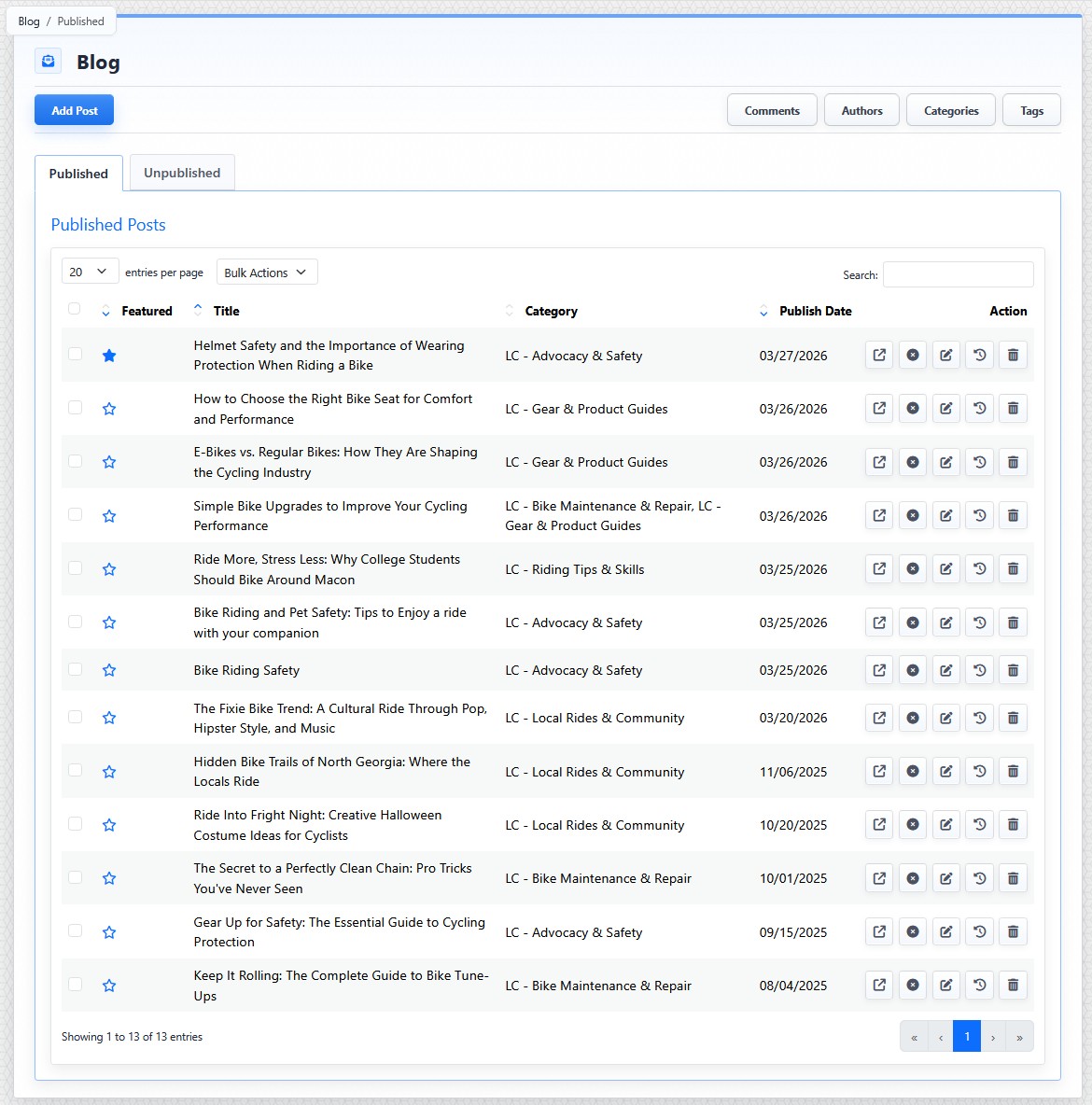Delete the Hidden Bike Trails post
The image size is (1092, 1105).
(x=1013, y=771)
